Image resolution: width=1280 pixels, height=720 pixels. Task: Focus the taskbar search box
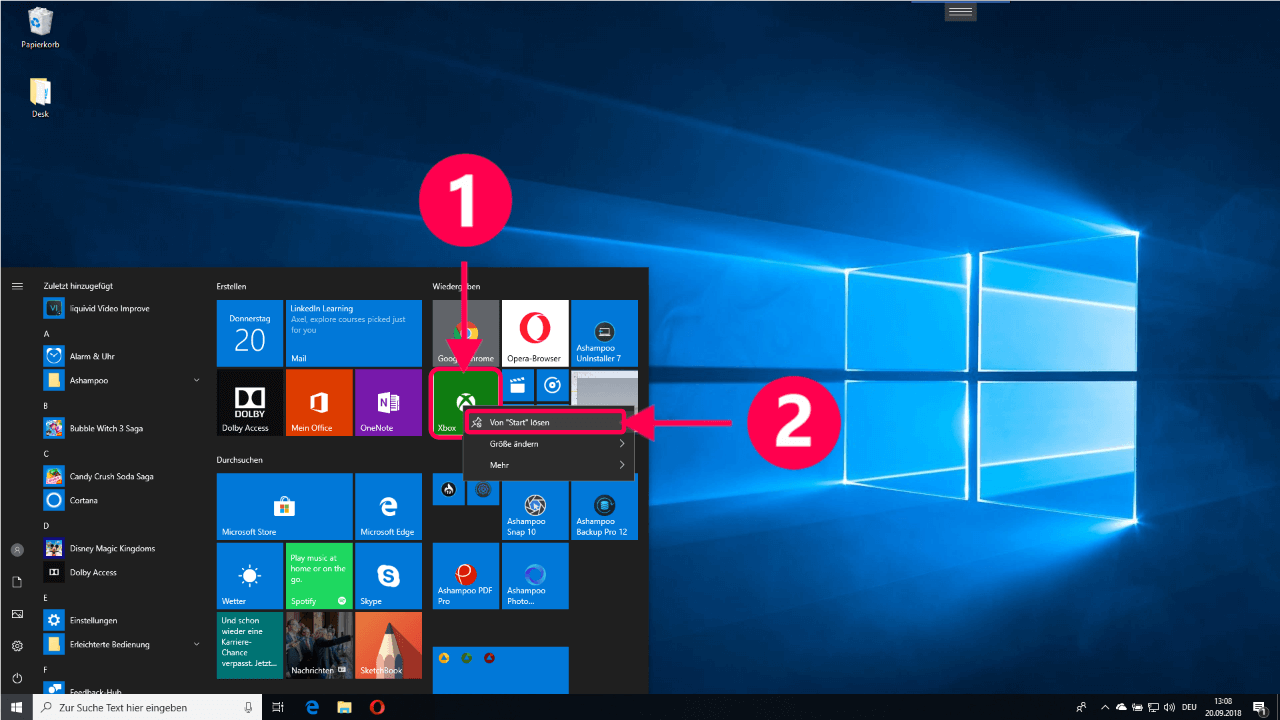point(148,707)
